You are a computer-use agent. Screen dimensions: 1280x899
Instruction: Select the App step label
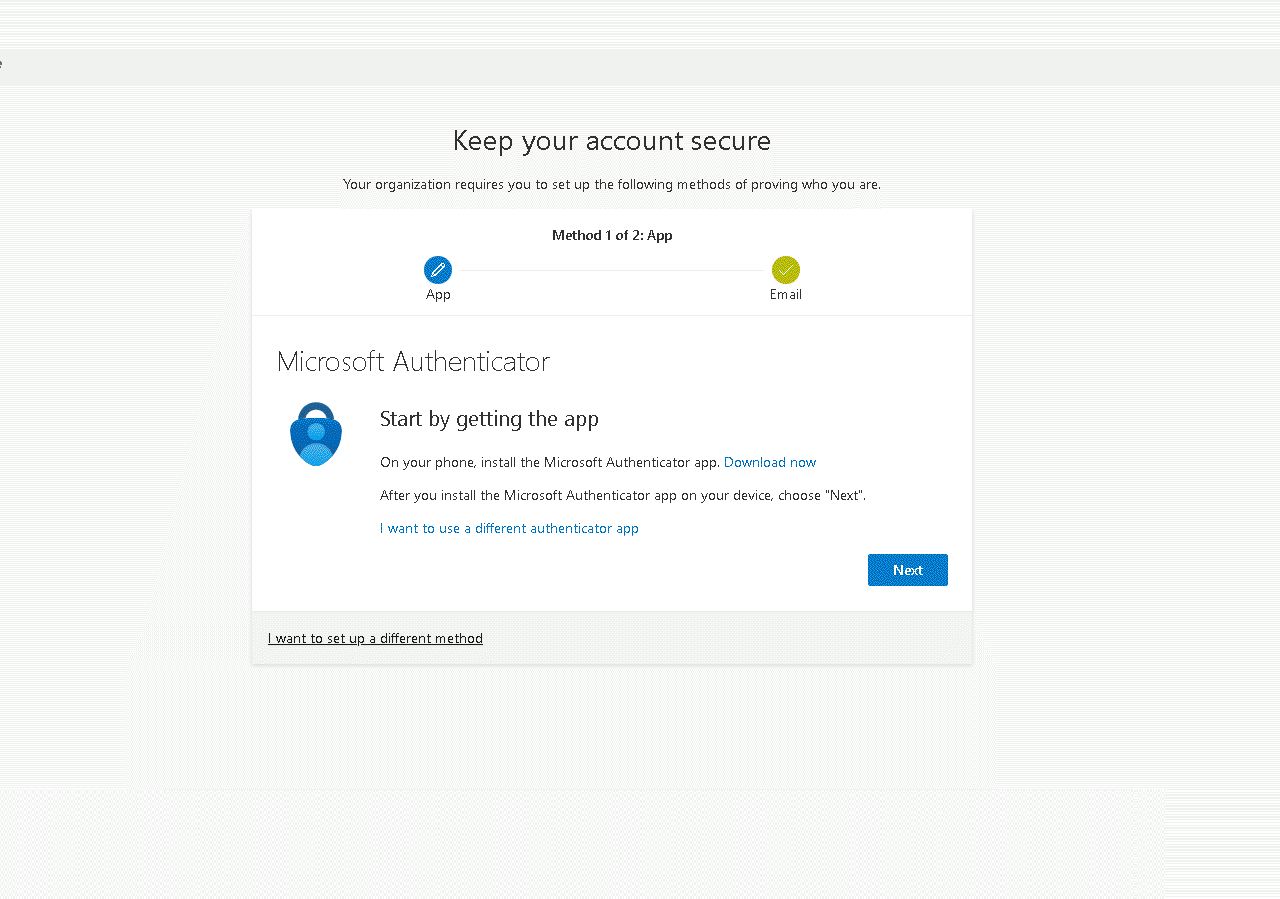[438, 295]
